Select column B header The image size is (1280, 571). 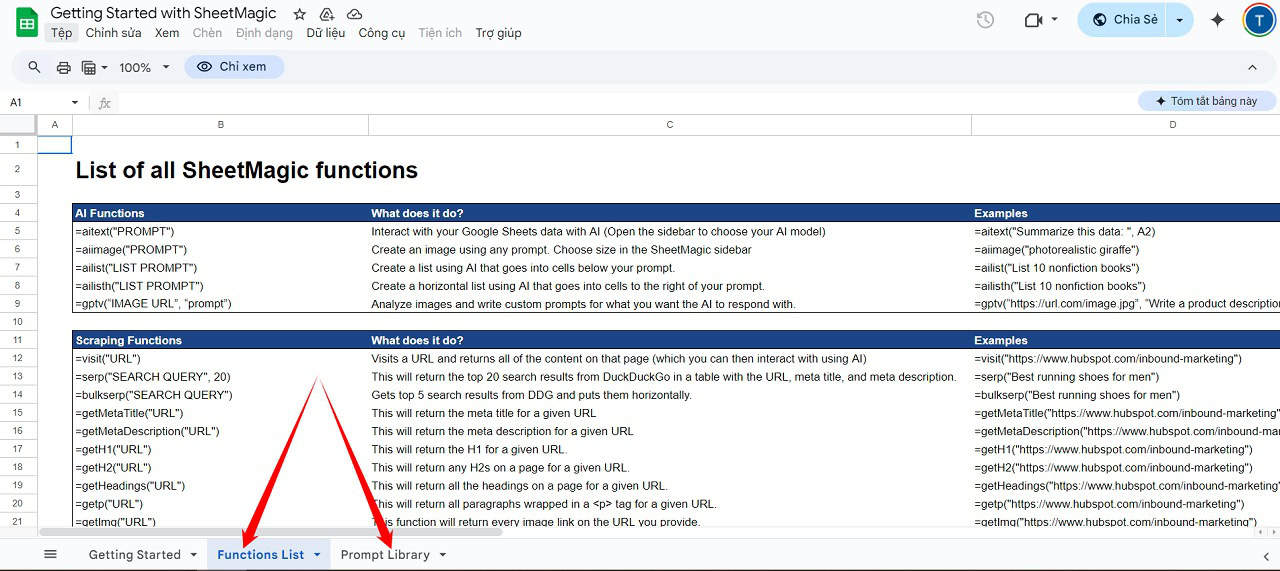220,125
